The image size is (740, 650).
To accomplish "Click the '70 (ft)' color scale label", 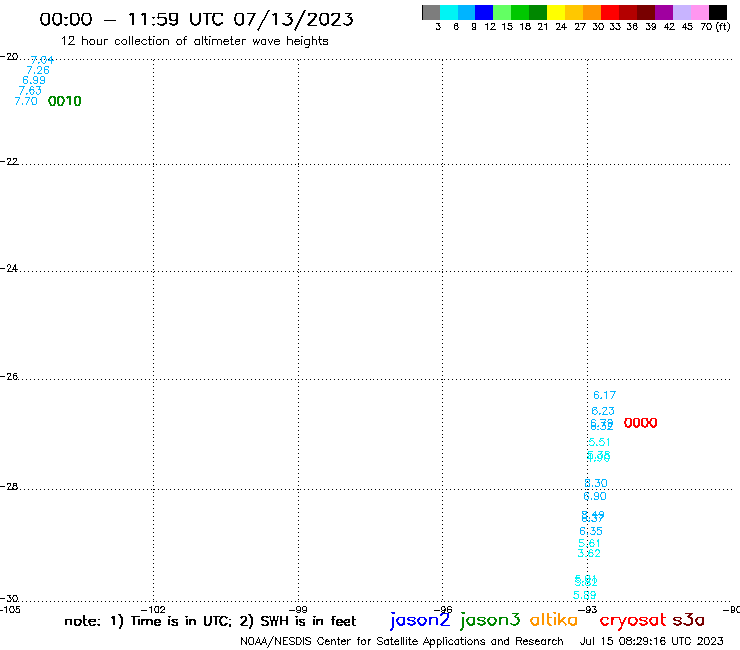I will pos(715,27).
